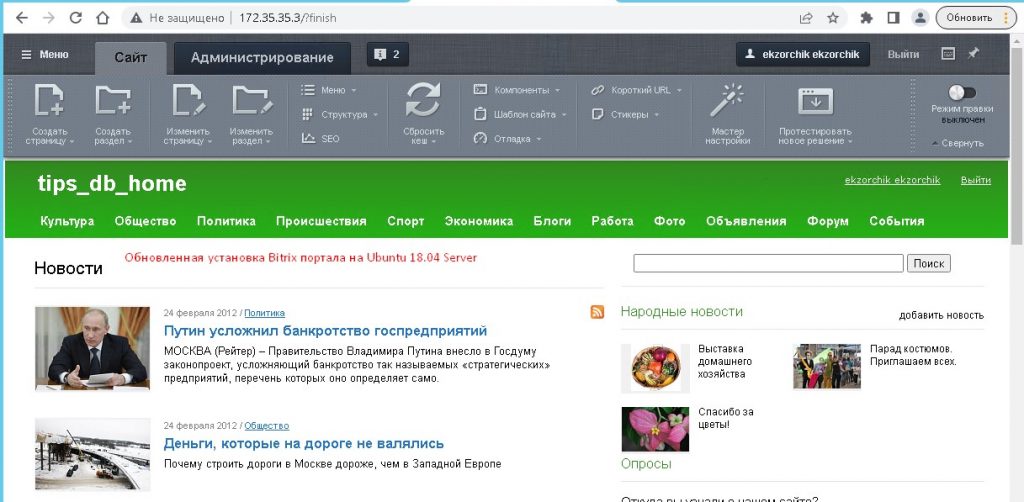Switch to the Администрирование tab
The width and height of the screenshot is (1024, 502).
click(262, 57)
